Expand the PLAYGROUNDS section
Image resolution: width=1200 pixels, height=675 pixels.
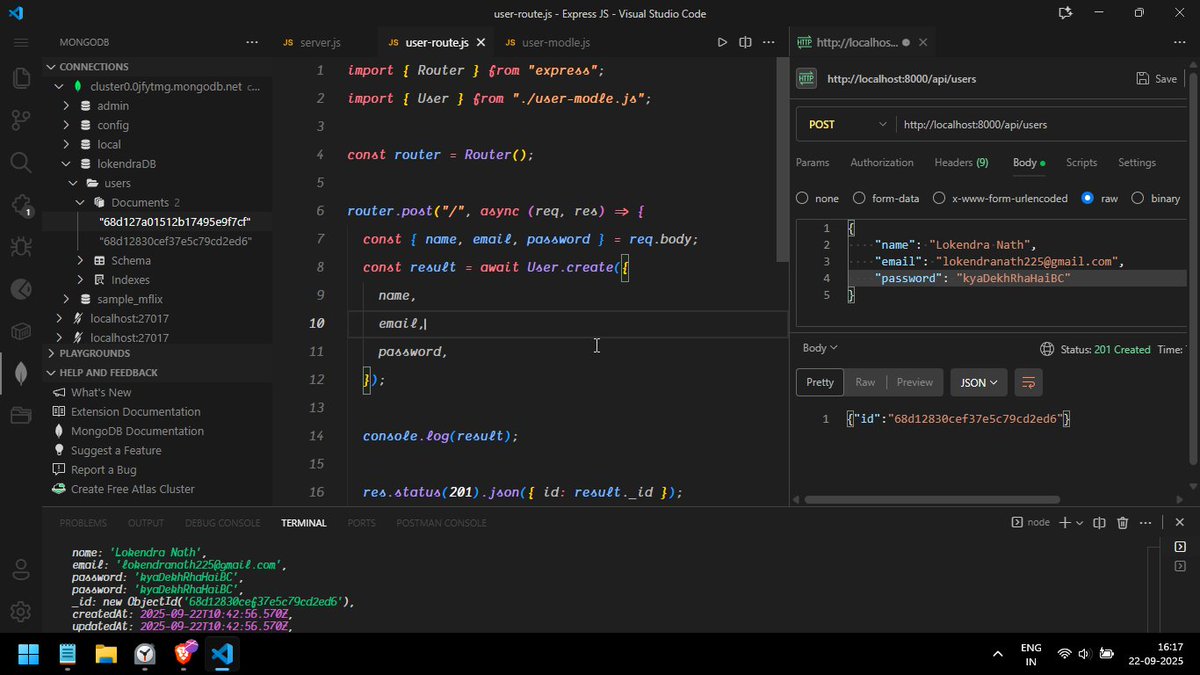point(95,353)
